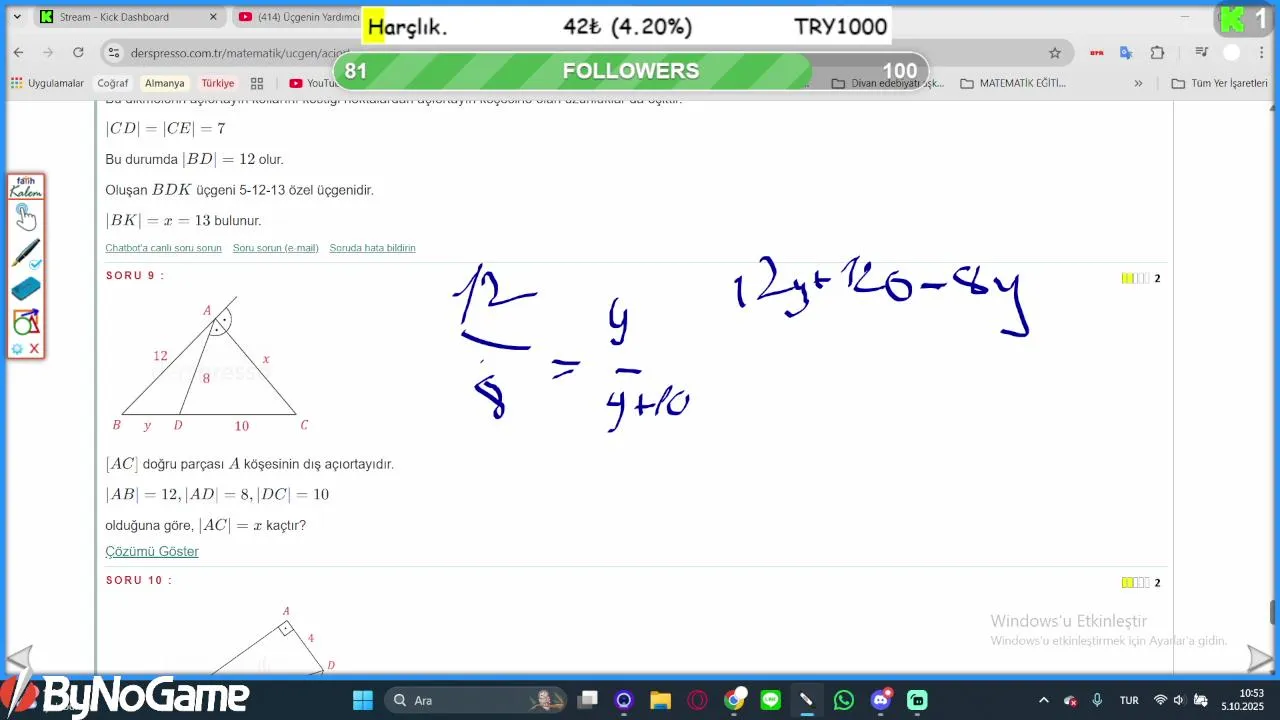Click Chatbot'a canlı soru sorun link
Screen dimensions: 1280x720
[x=163, y=248]
